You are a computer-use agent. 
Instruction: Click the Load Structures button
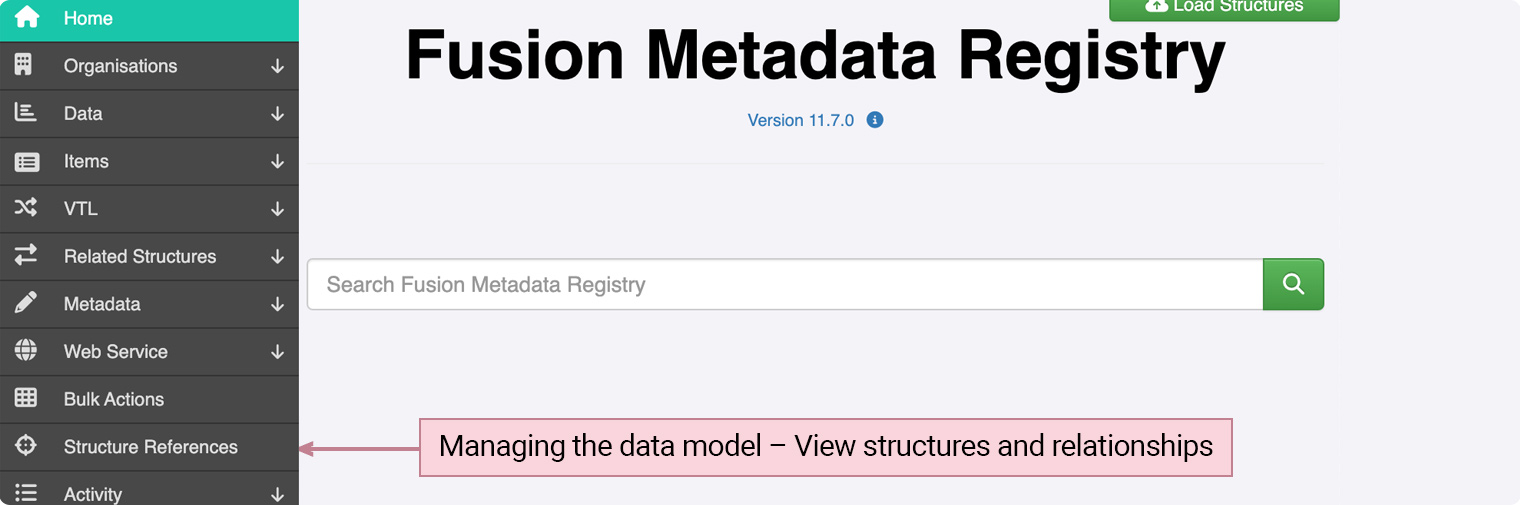point(1224,8)
